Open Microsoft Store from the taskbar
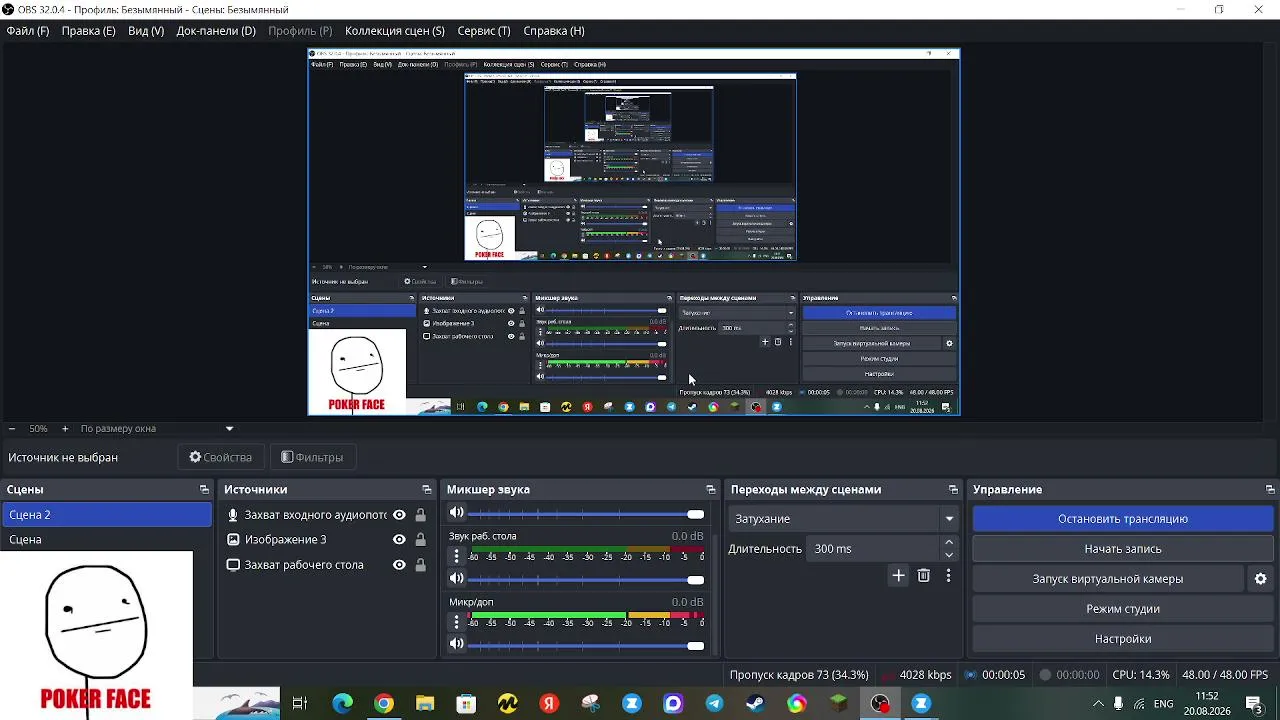The height and width of the screenshot is (720, 1280). click(x=466, y=704)
